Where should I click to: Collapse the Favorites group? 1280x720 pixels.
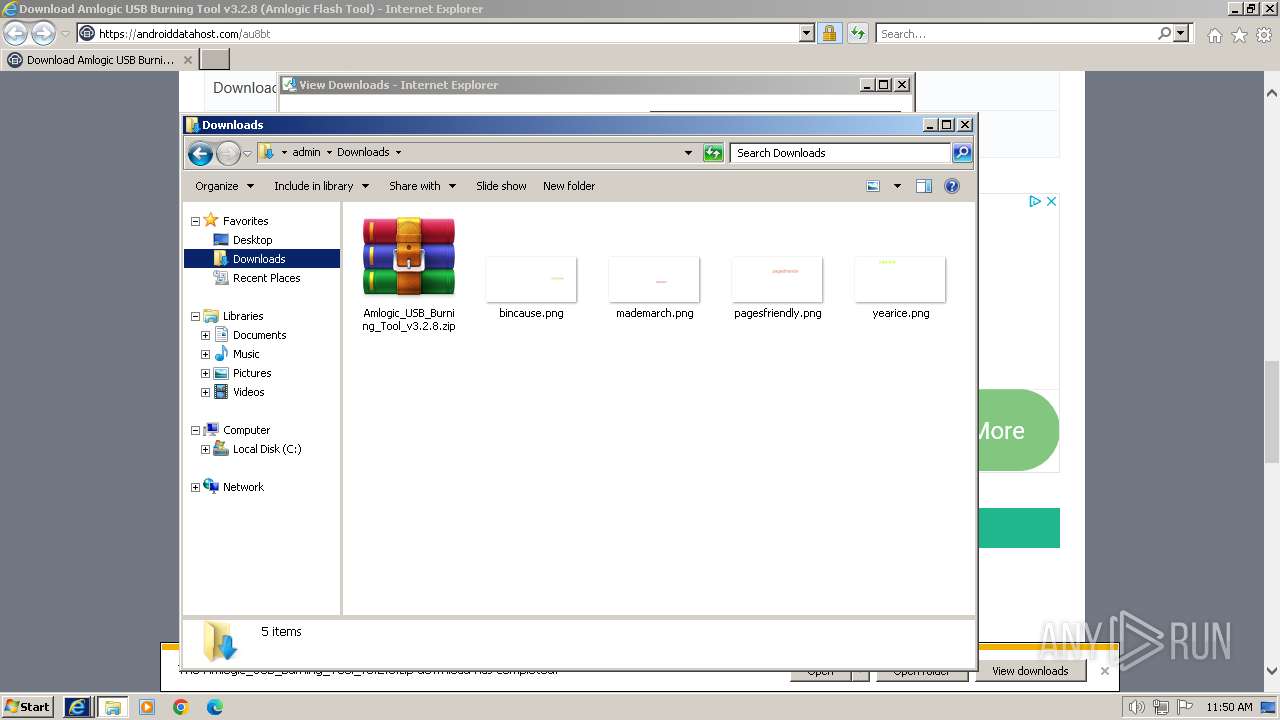(195, 221)
